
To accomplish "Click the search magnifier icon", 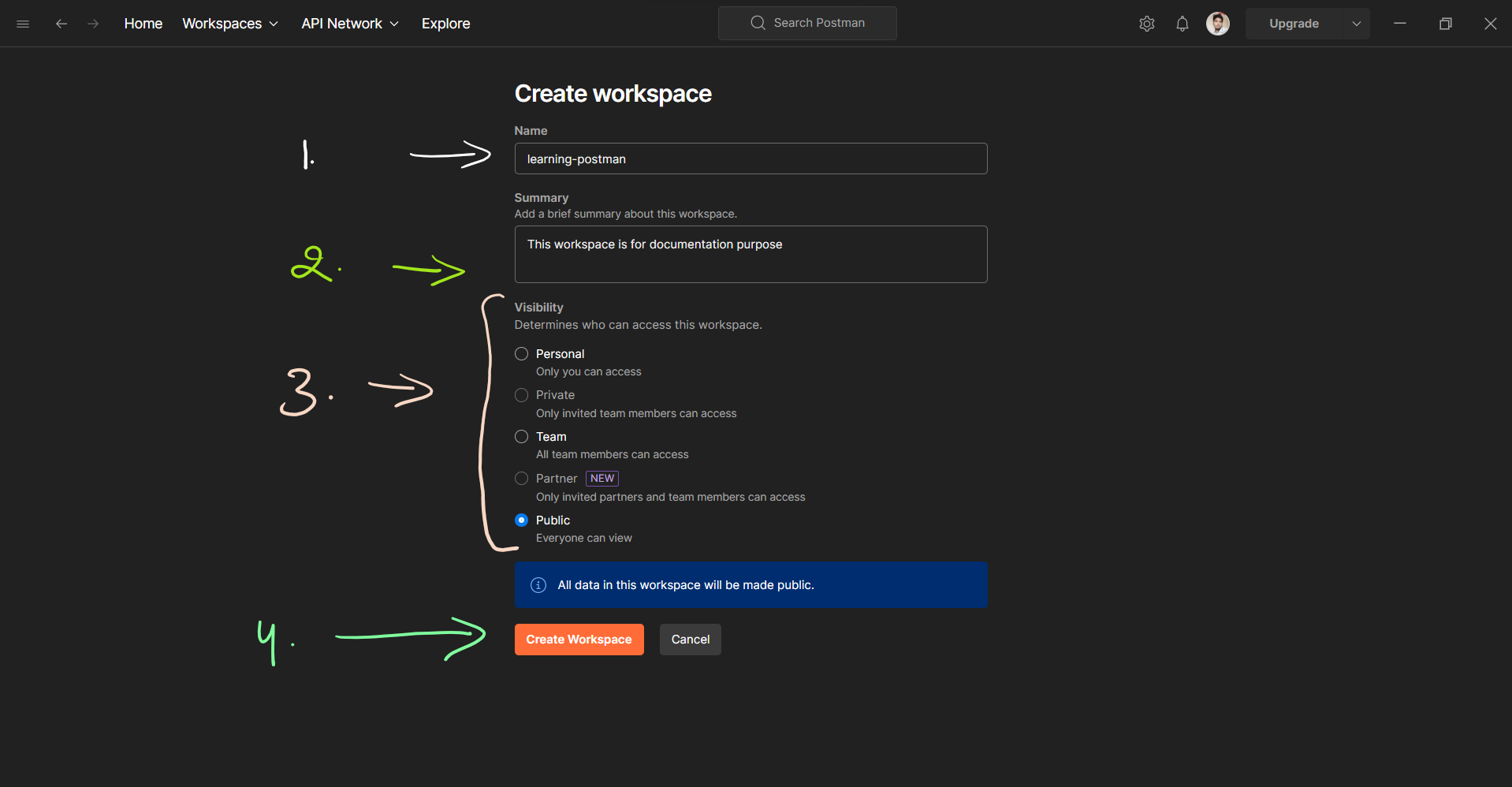I will 758,23.
